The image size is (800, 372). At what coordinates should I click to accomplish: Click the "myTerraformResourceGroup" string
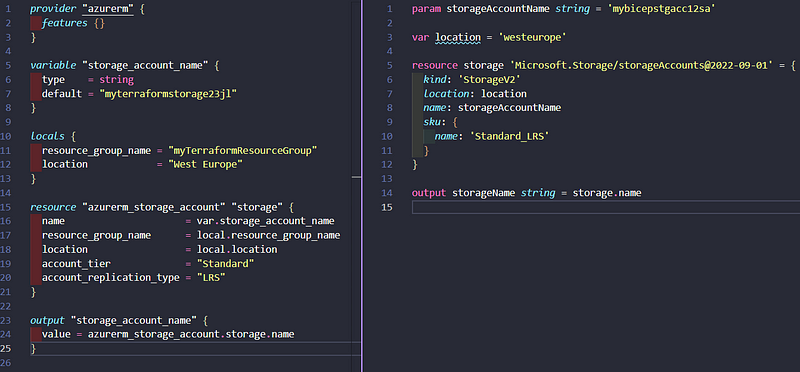(x=243, y=151)
